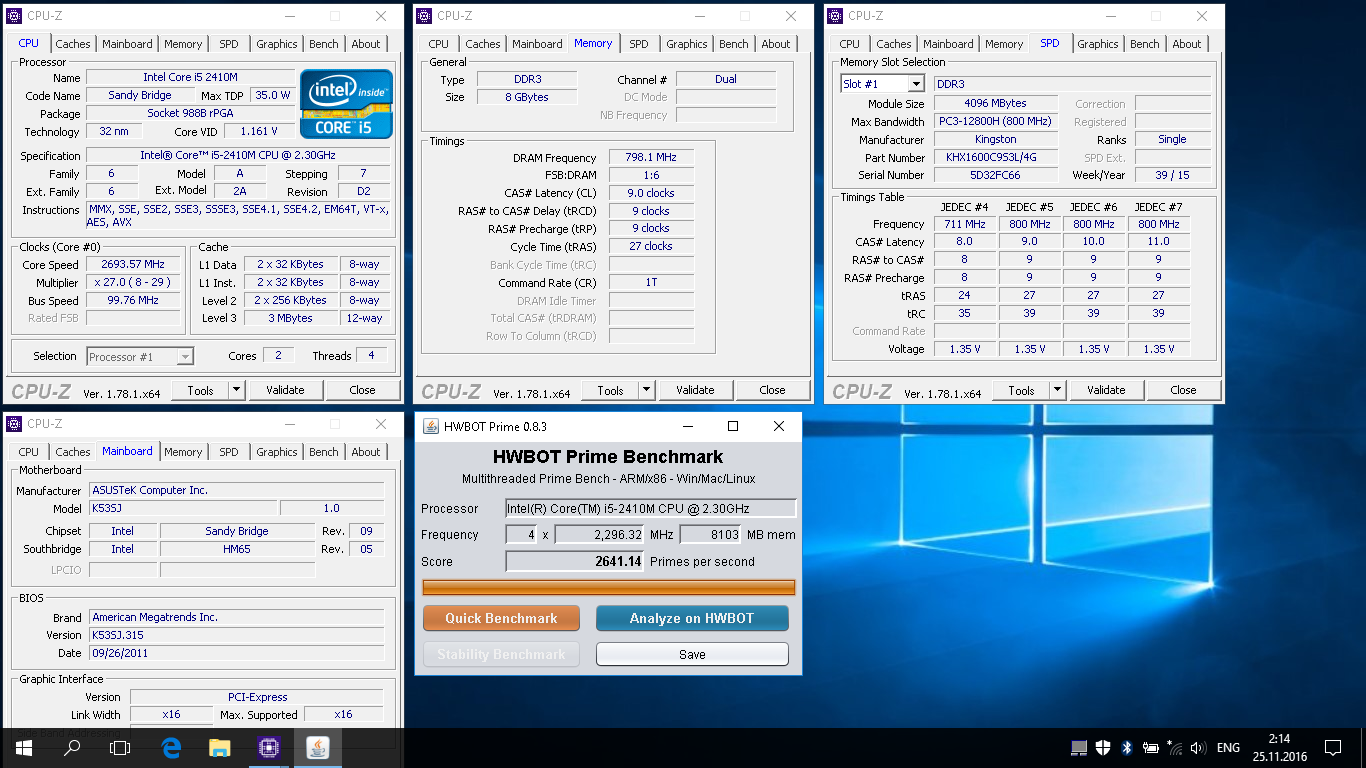Switch to HWBOT Prime Java taskbar icon

317,748
